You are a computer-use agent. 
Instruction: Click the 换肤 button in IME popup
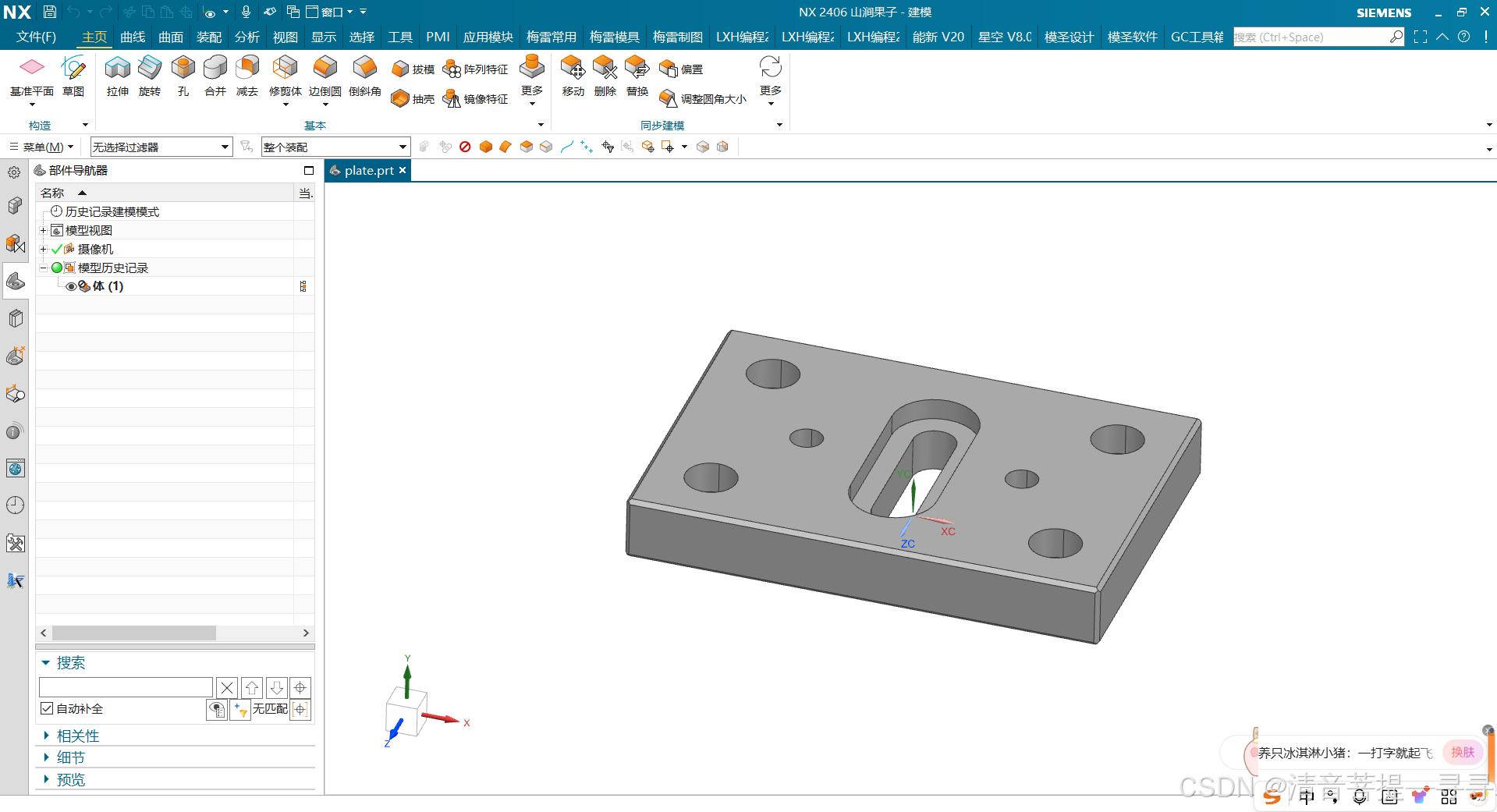click(1463, 752)
